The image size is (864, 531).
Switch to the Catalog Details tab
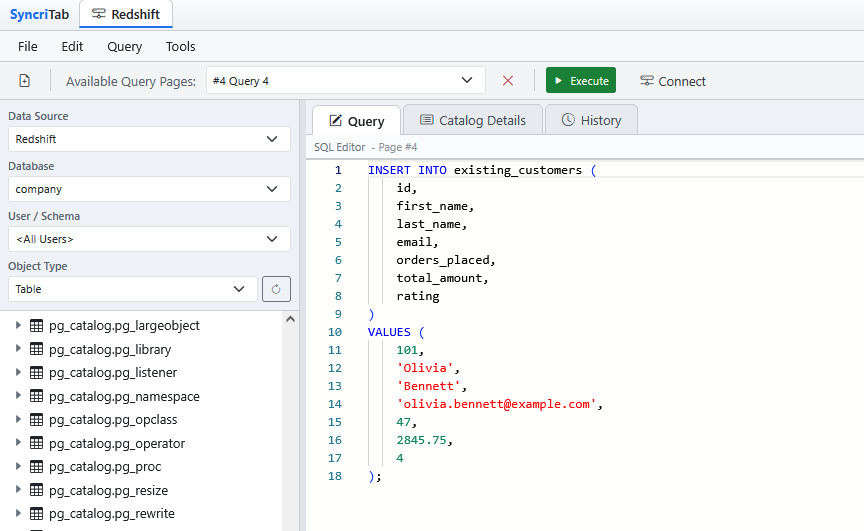pos(473,120)
